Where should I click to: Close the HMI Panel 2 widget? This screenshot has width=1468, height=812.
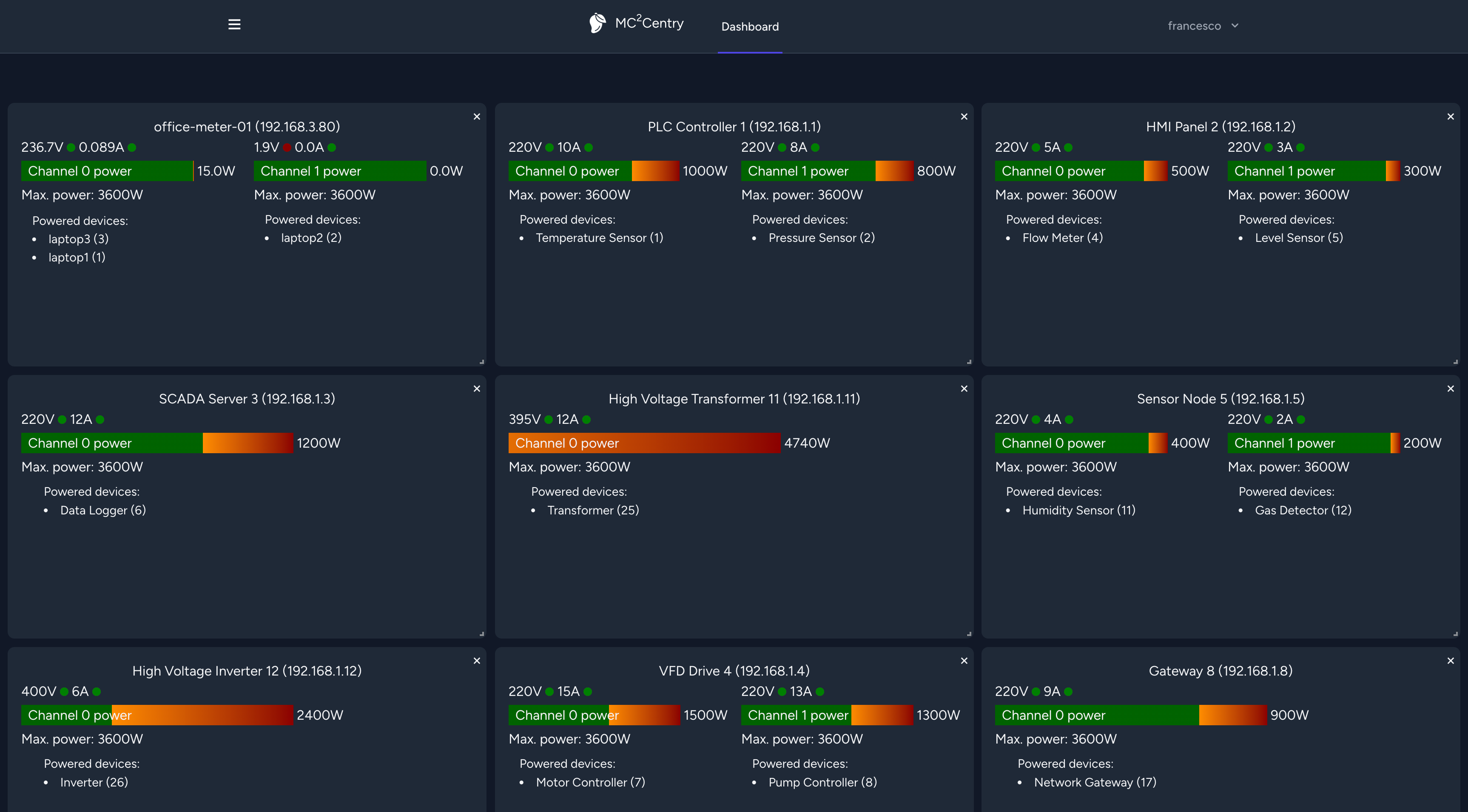tap(1451, 117)
